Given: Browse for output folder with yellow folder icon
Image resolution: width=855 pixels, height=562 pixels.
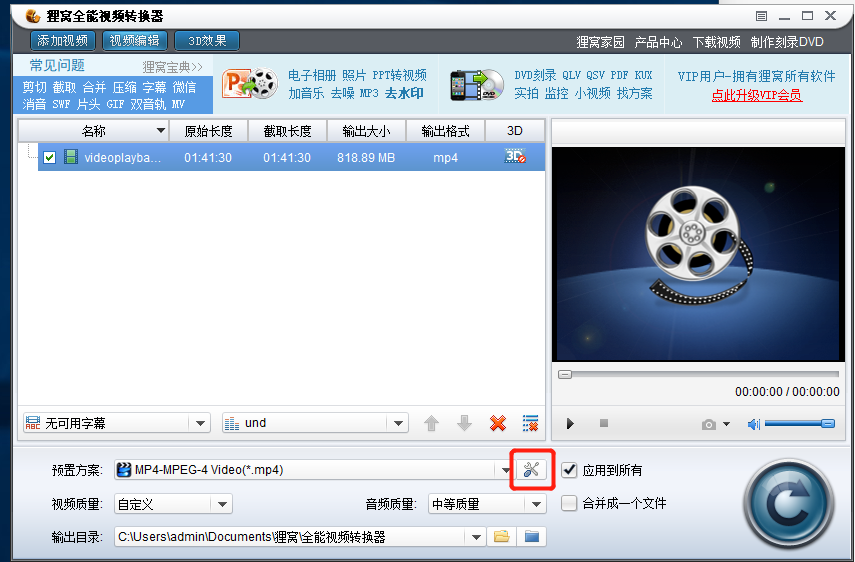Looking at the screenshot, I should pyautogui.click(x=501, y=536).
